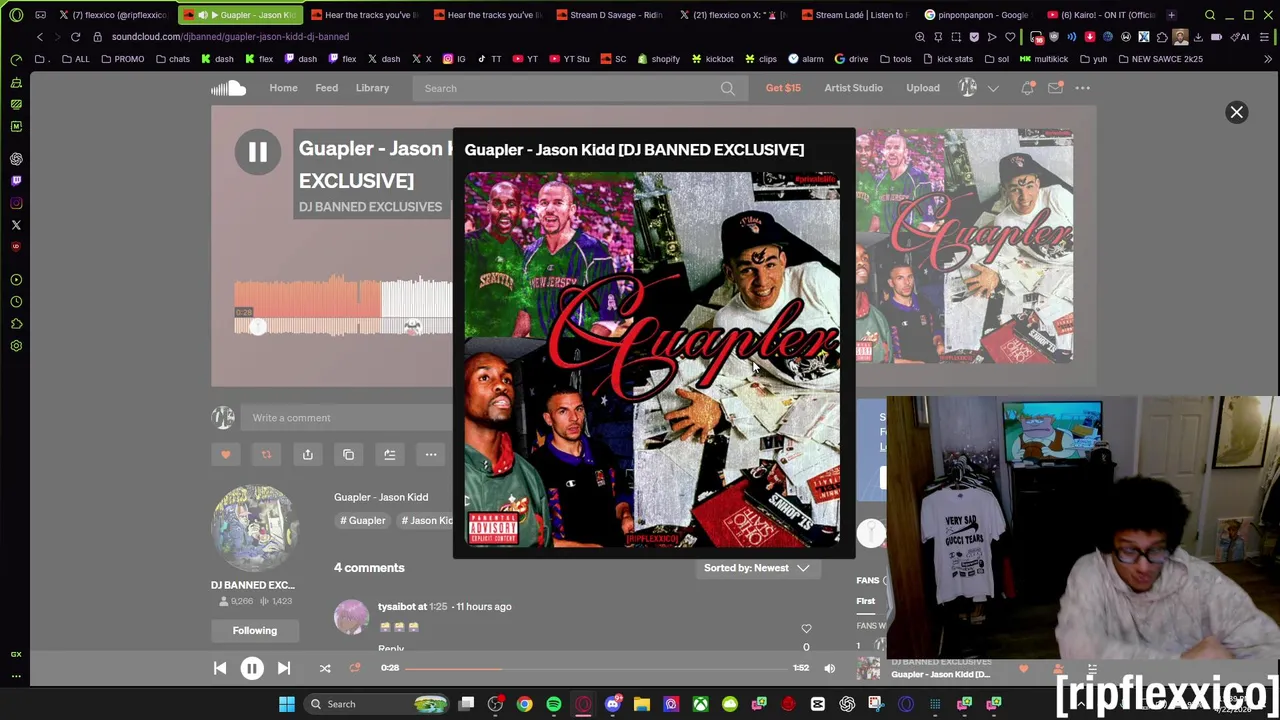Click the Get $15 link
This screenshot has width=1280, height=720.
[x=783, y=88]
